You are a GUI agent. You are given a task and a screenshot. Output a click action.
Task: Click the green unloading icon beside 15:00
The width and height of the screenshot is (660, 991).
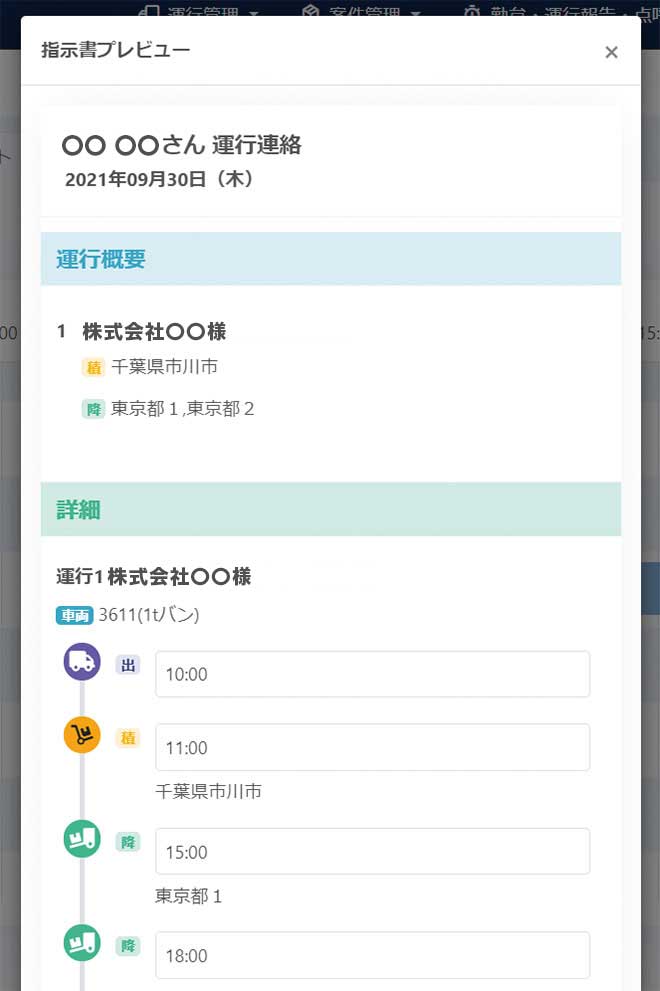click(82, 839)
